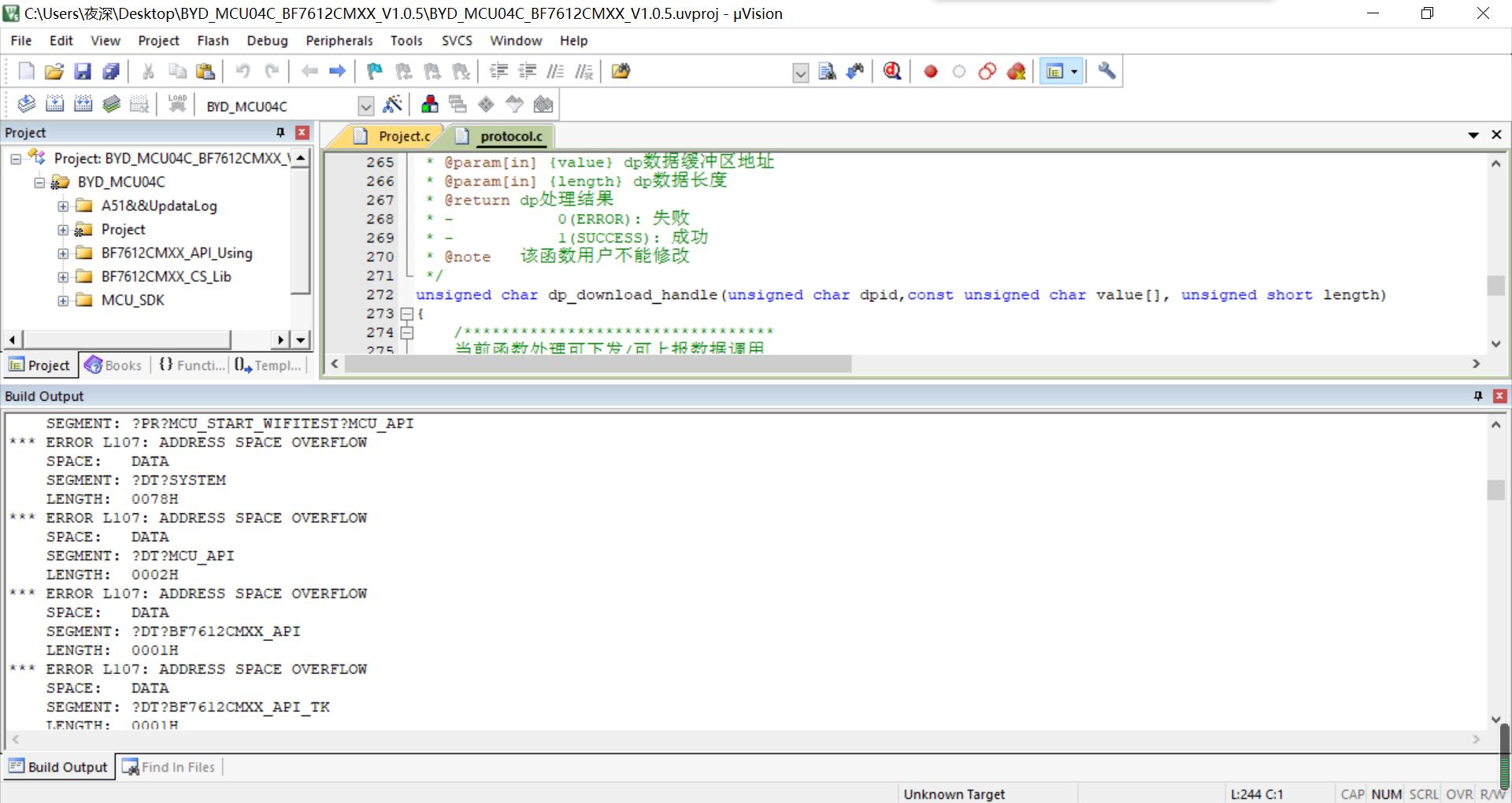The height and width of the screenshot is (803, 1512).
Task: Expand the BF7612CMXX_CS_Lib folder
Action: pyautogui.click(x=63, y=277)
